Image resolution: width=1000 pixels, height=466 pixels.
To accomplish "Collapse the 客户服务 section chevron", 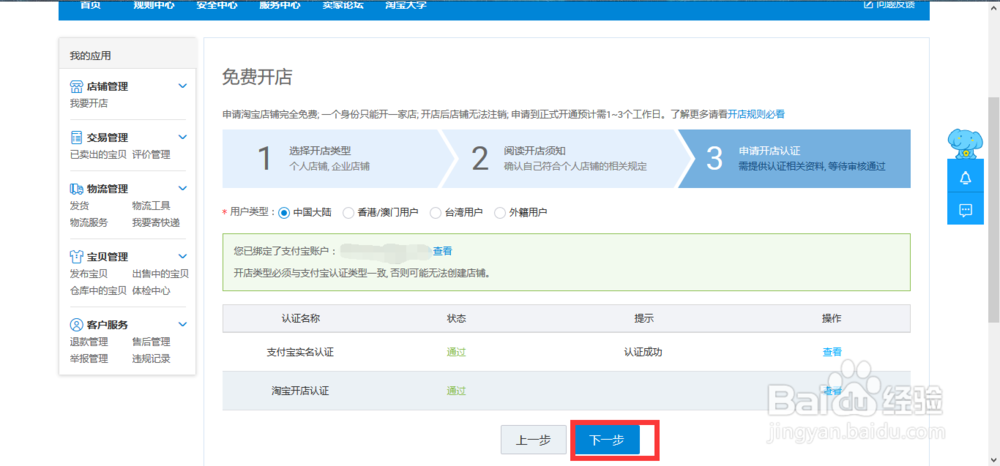I will pos(182,324).
